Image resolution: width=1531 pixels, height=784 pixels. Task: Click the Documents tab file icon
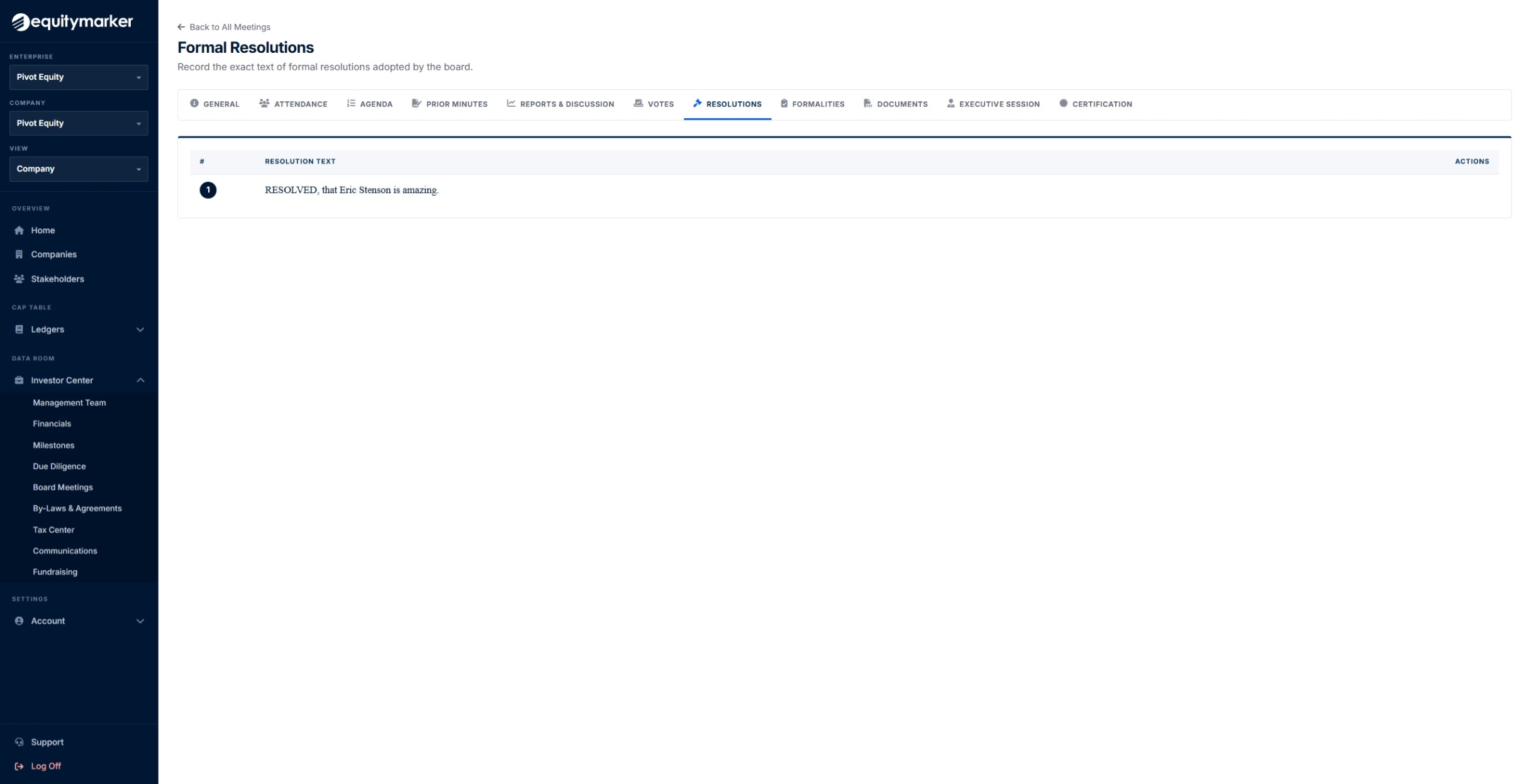click(x=867, y=103)
